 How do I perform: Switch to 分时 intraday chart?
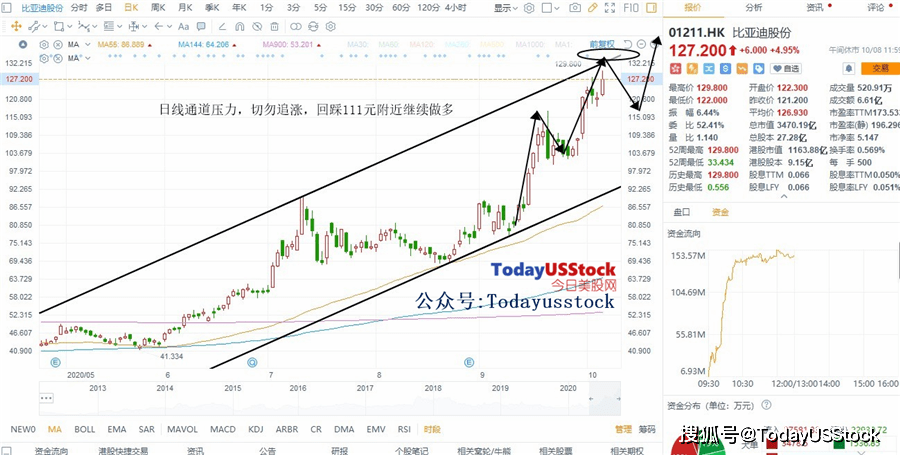[79, 8]
